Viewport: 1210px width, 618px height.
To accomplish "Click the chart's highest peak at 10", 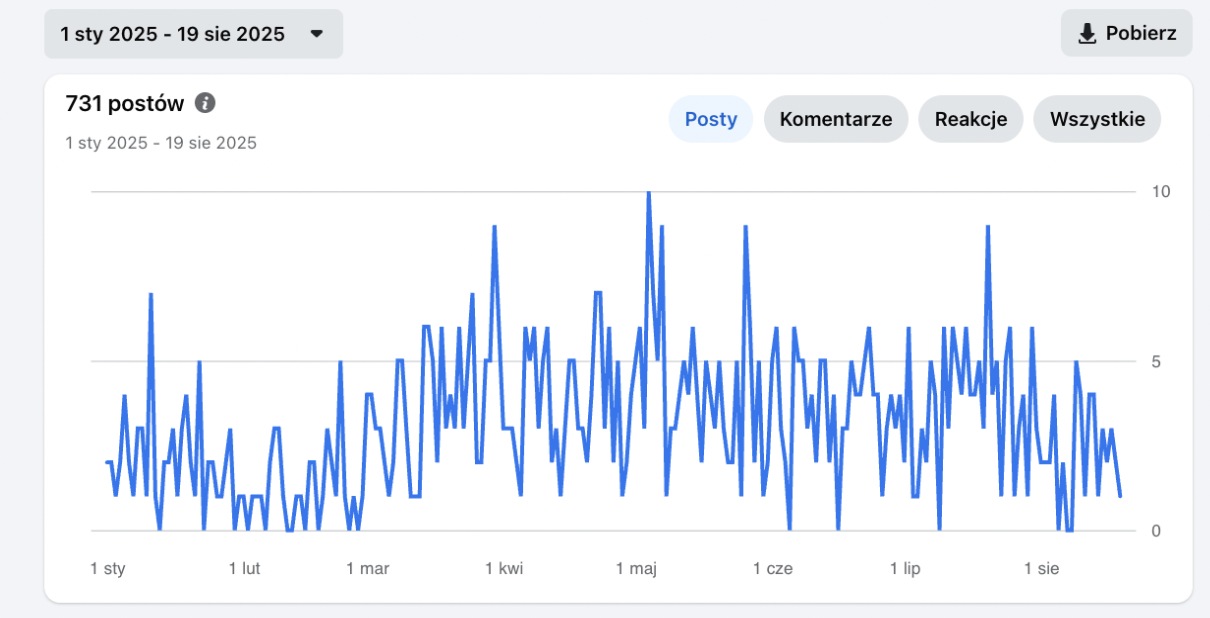I will tap(648, 193).
